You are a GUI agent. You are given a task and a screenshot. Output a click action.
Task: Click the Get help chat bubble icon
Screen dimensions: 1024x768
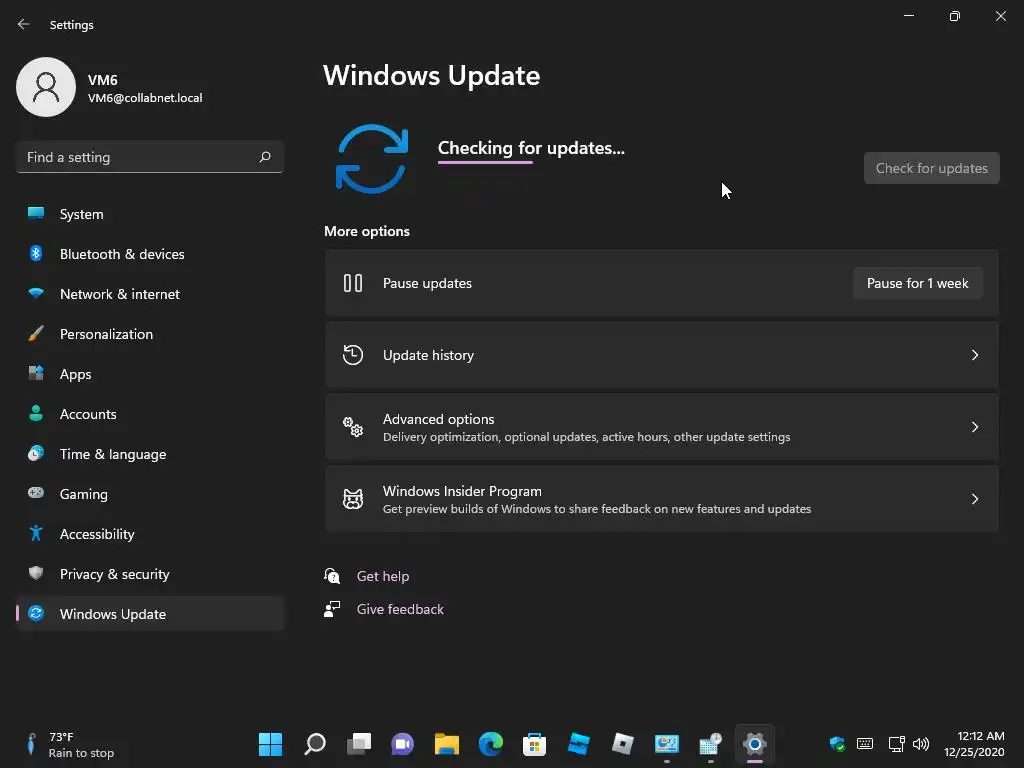(332, 576)
